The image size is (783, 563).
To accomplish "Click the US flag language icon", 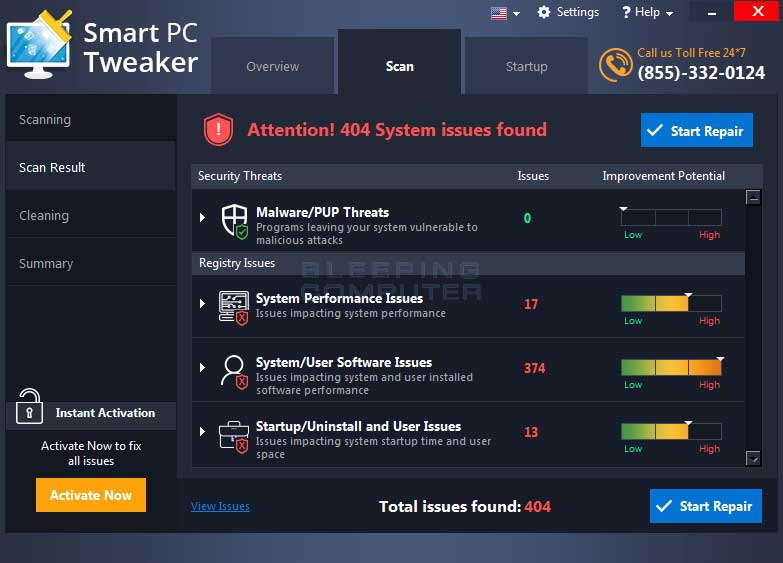I will click(498, 13).
